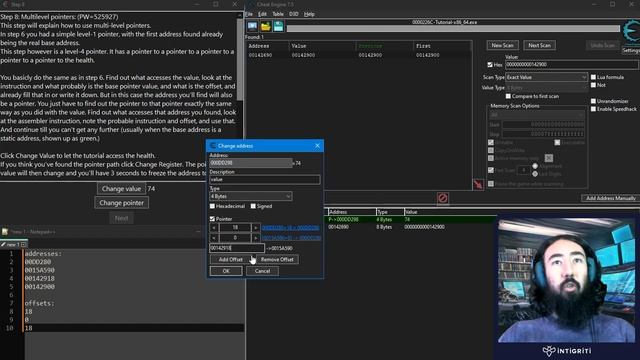Click the Cheat Engine logo icon

(631, 31)
